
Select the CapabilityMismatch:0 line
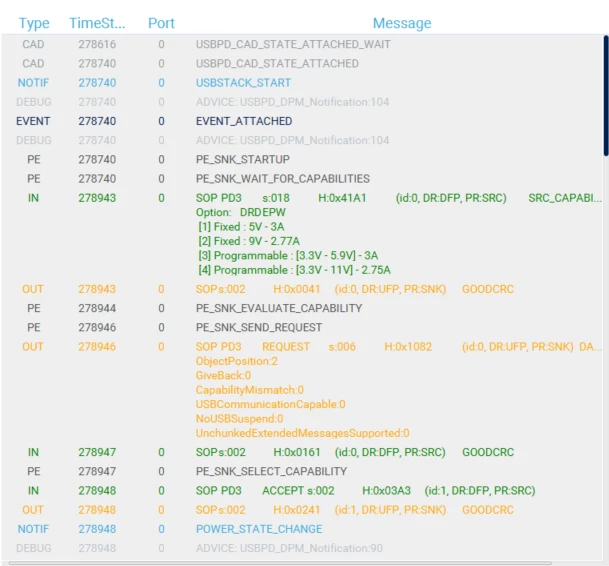(x=250, y=390)
